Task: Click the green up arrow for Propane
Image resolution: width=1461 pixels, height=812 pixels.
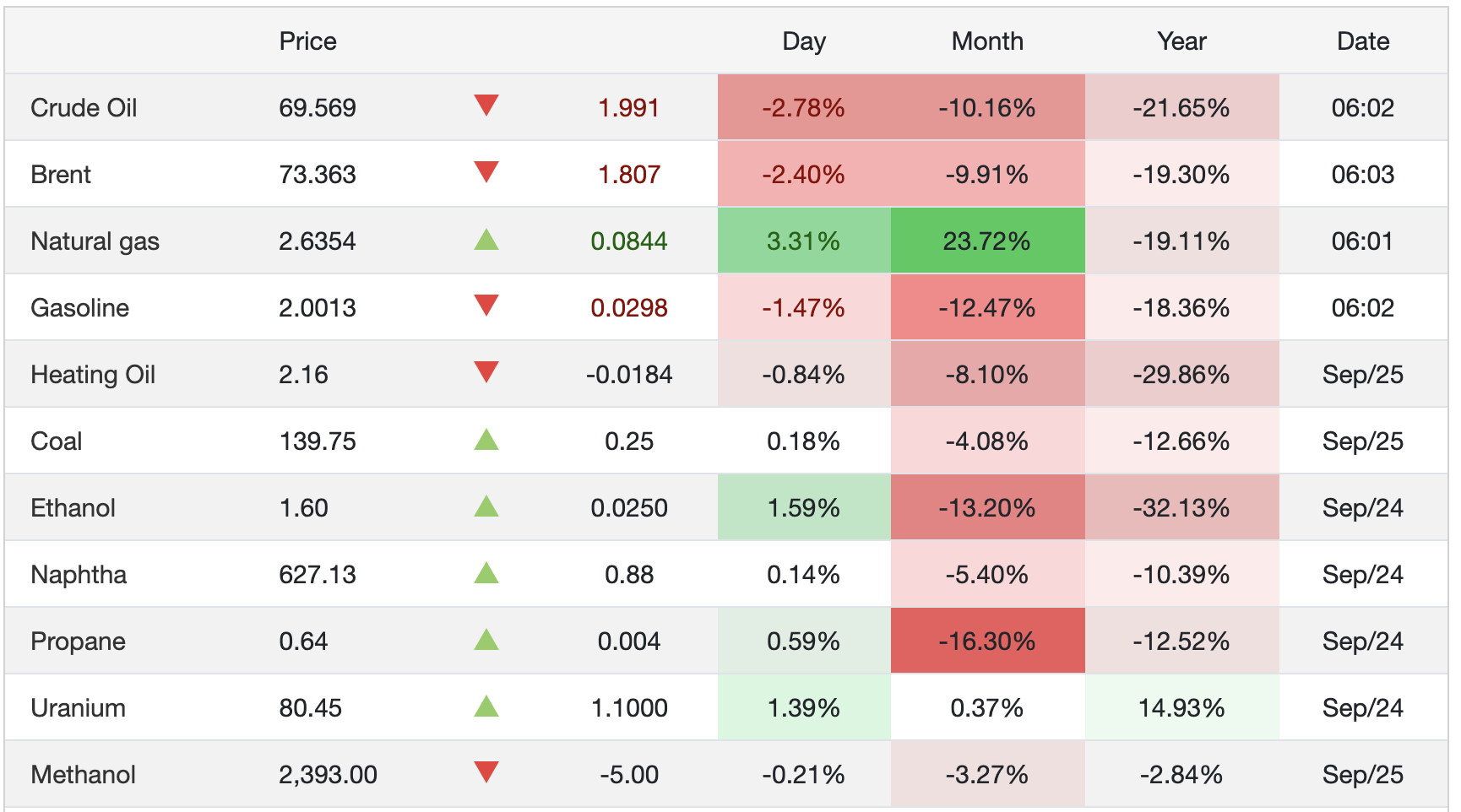Action: click(x=486, y=640)
